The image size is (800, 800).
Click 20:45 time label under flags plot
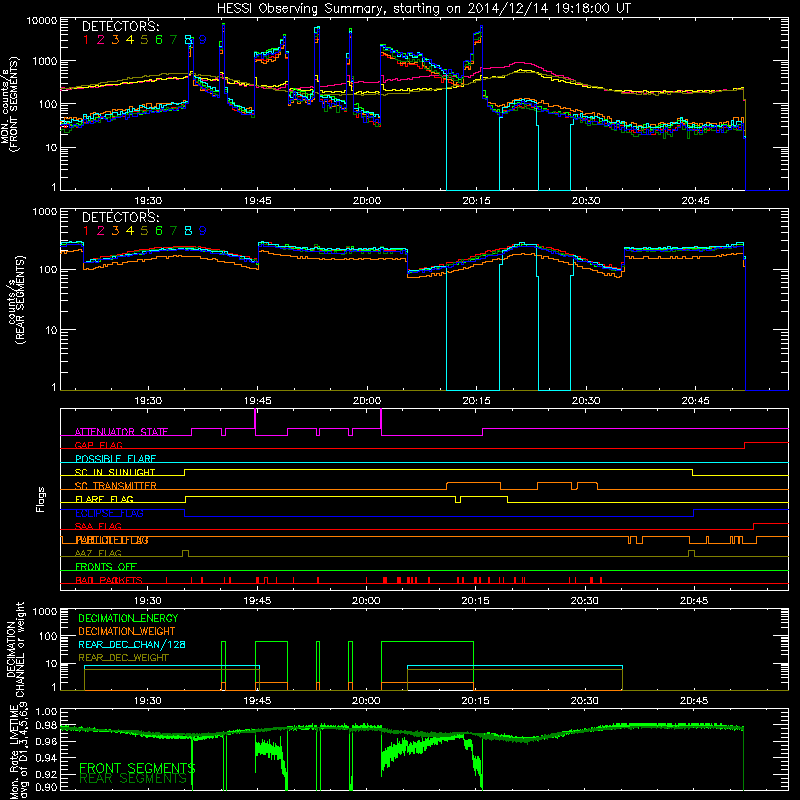[x=694, y=601]
